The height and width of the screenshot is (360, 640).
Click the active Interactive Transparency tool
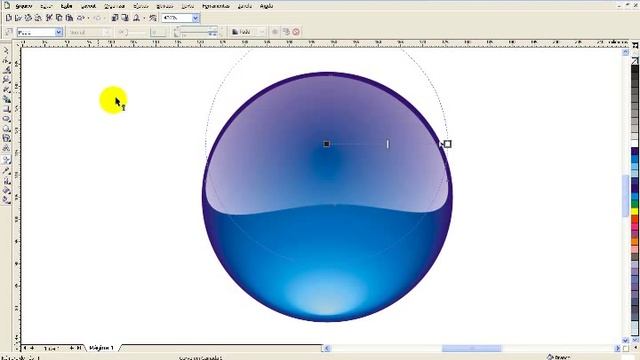click(x=6, y=160)
